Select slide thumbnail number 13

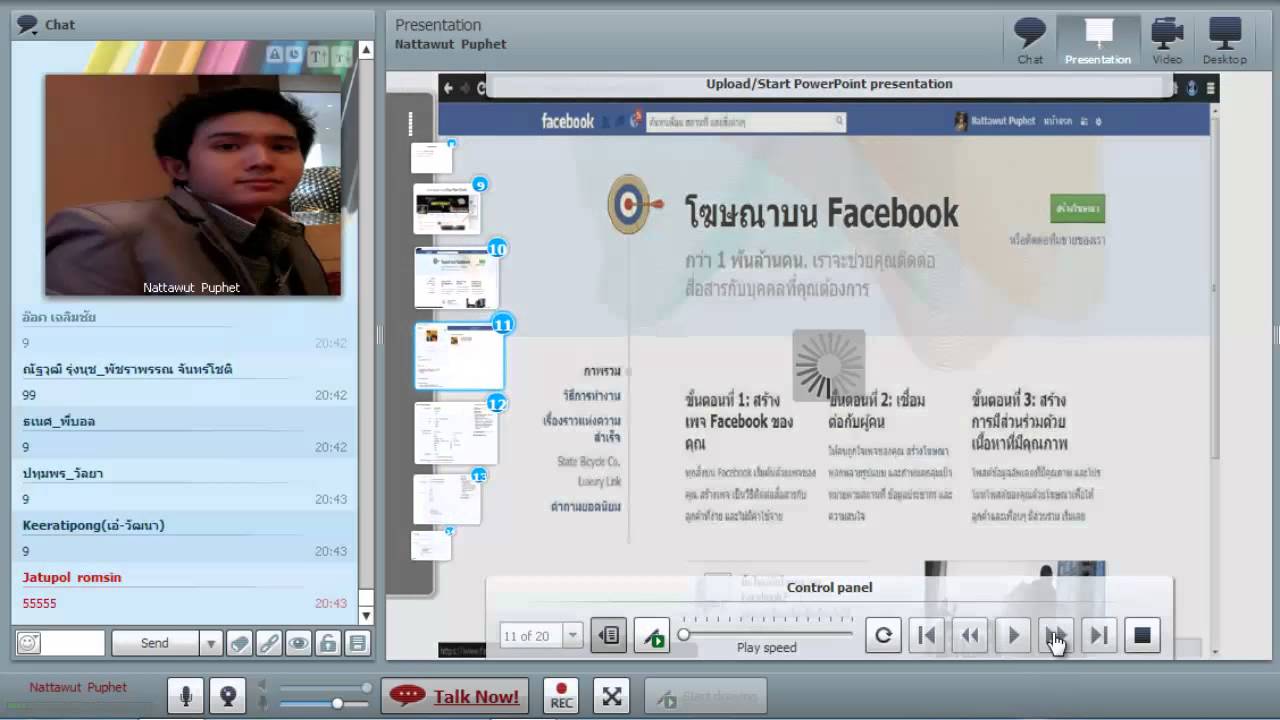[447, 499]
